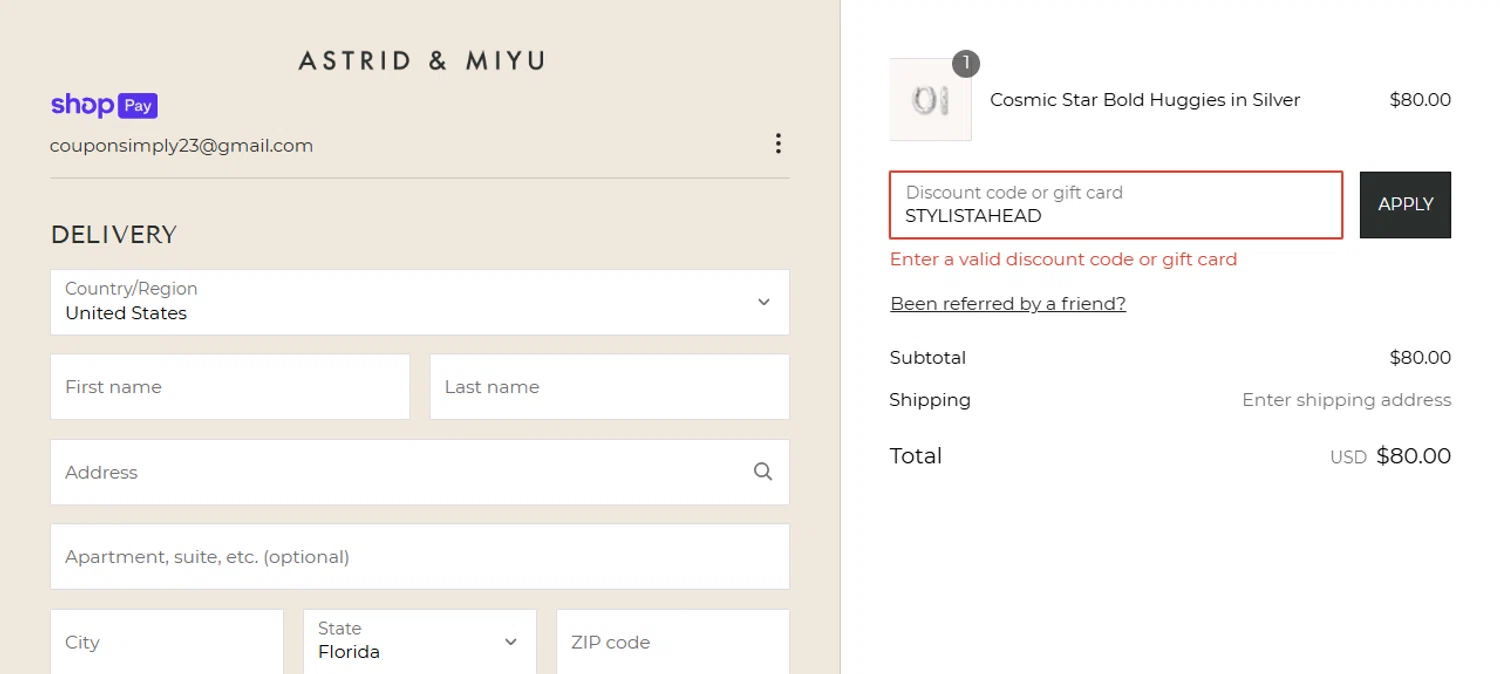Click the address search magnifier icon
The width and height of the screenshot is (1500, 674).
(763, 472)
